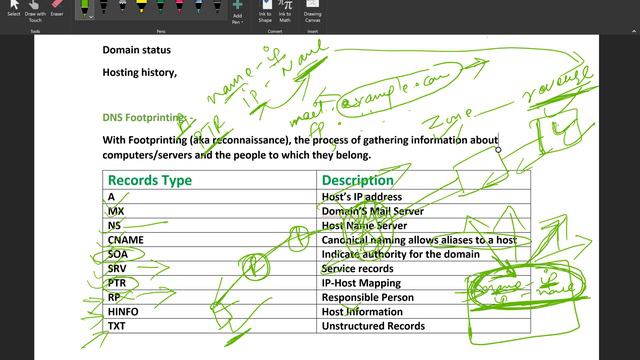This screenshot has height=360, width=640.
Task: Click the 'DNS Footprinting' heading
Action: (x=145, y=118)
